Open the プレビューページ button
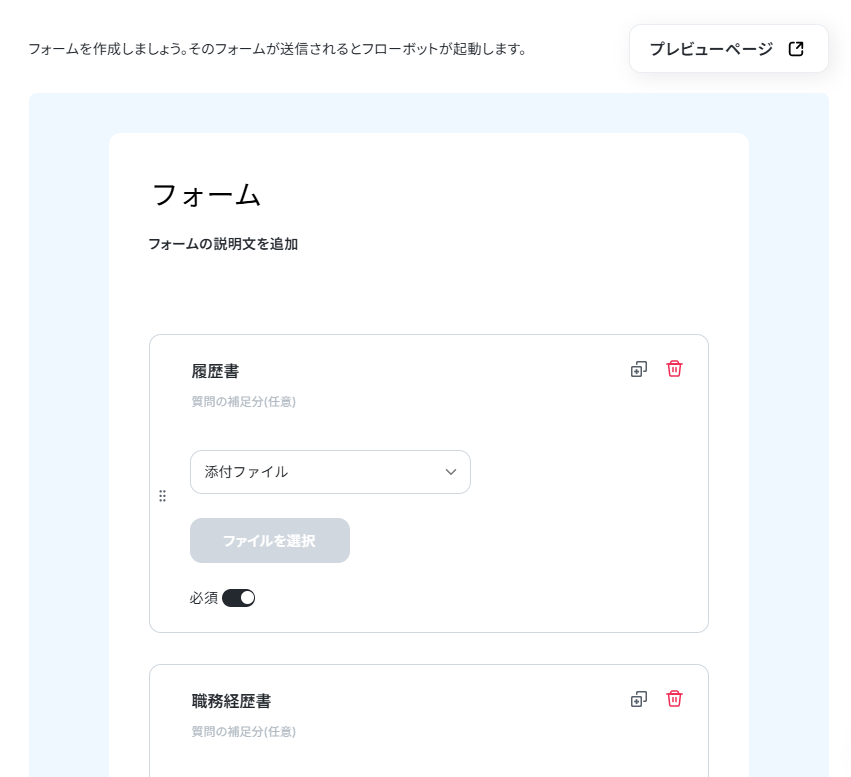The image size is (851, 777). click(728, 49)
